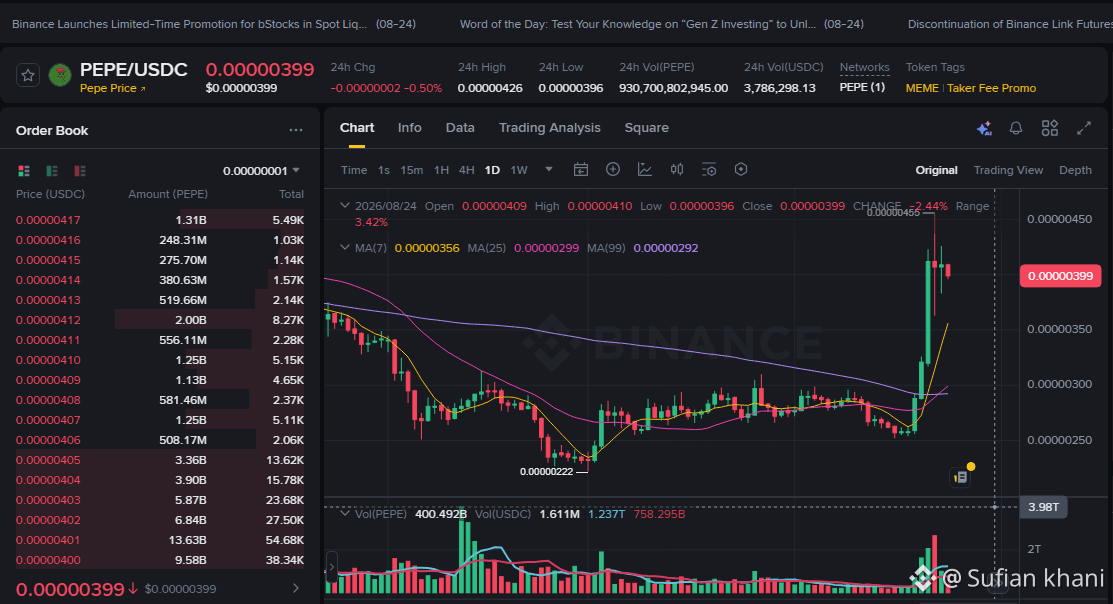Select the 0.00000400 ask price row

pyautogui.click(x=160, y=560)
